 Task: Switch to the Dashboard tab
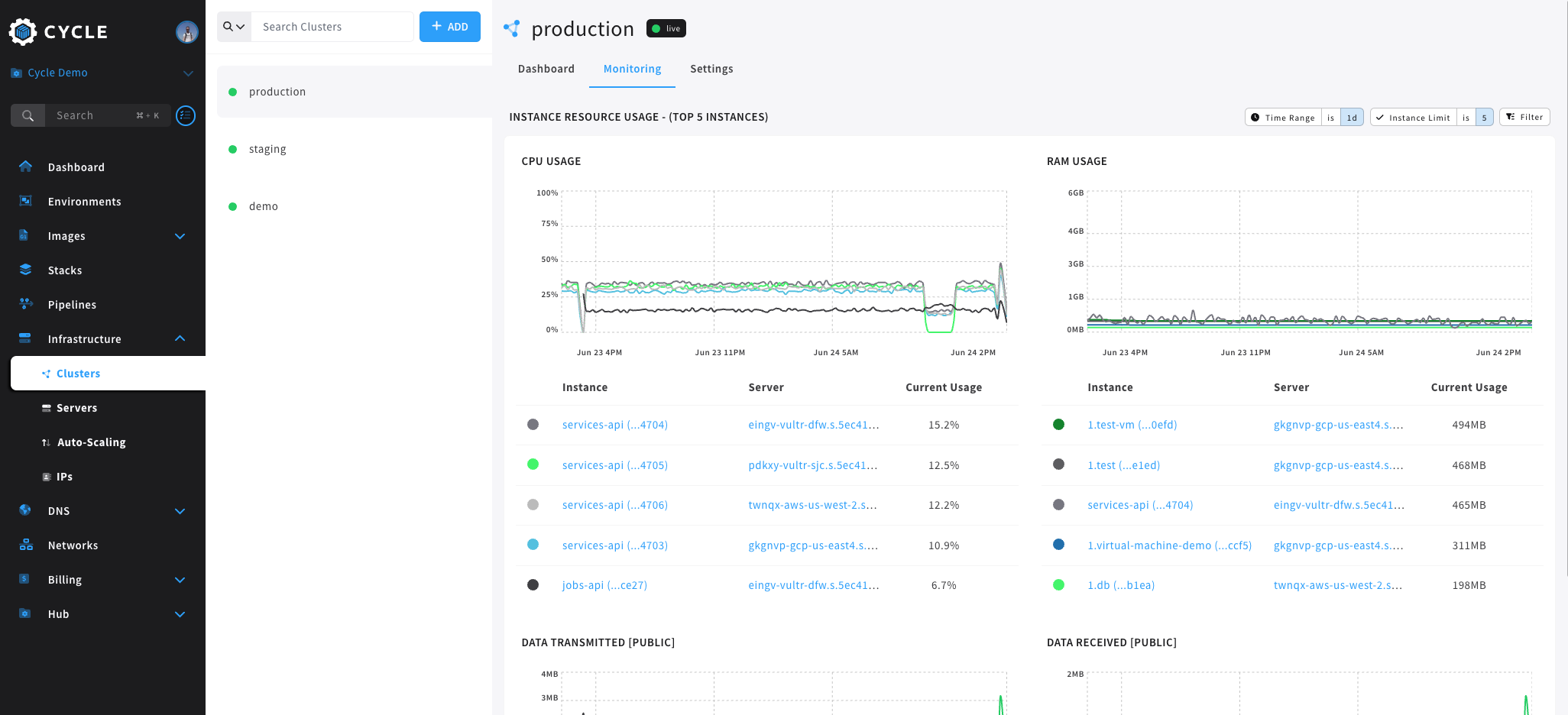(546, 69)
